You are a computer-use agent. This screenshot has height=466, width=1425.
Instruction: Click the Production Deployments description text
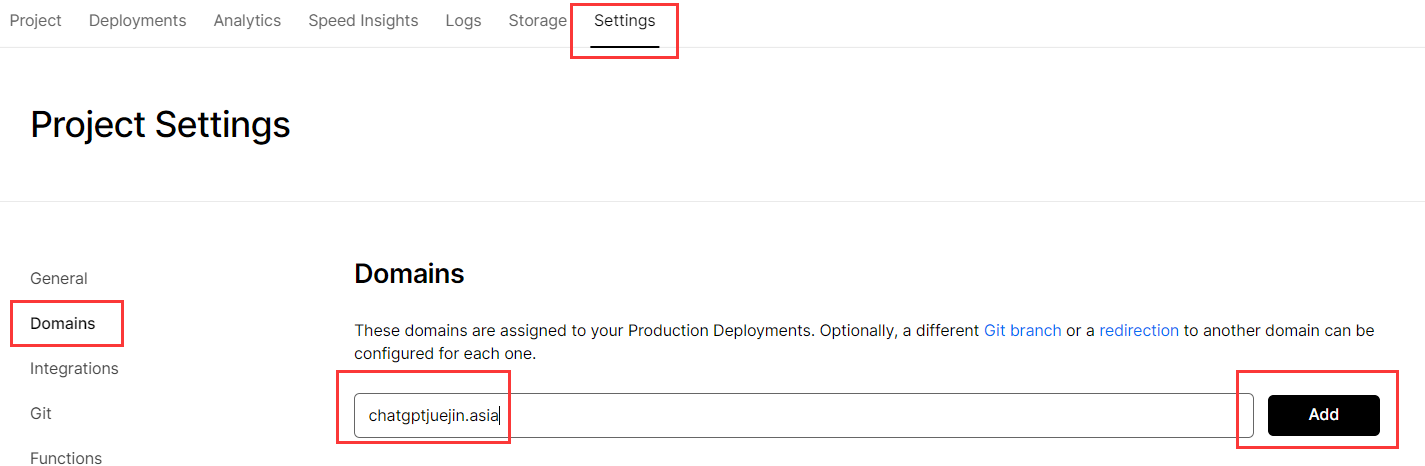pyautogui.click(x=864, y=342)
